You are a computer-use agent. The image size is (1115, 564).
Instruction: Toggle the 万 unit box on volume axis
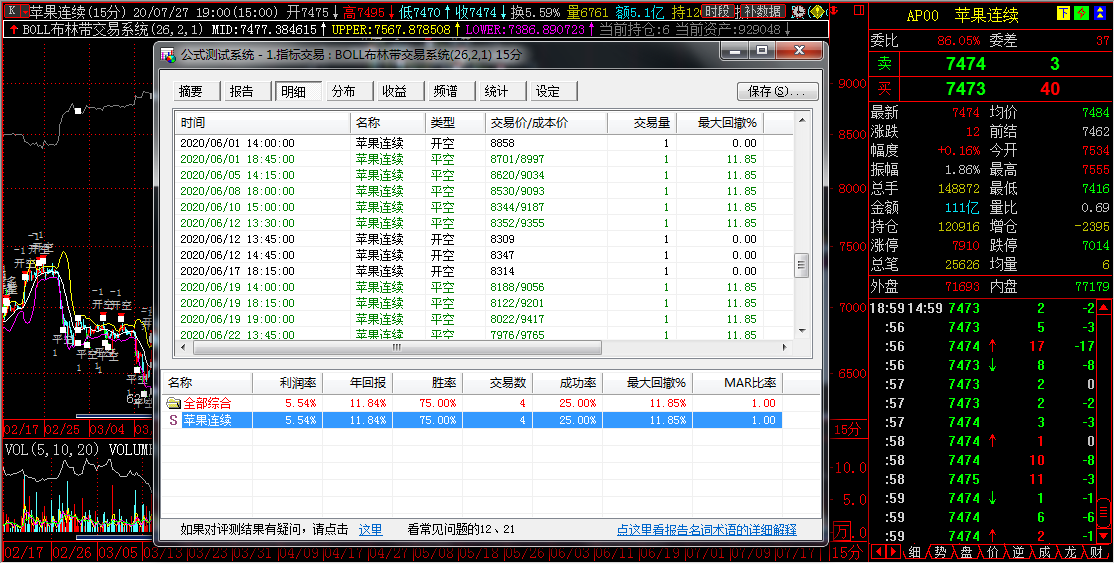pyautogui.click(x=843, y=530)
